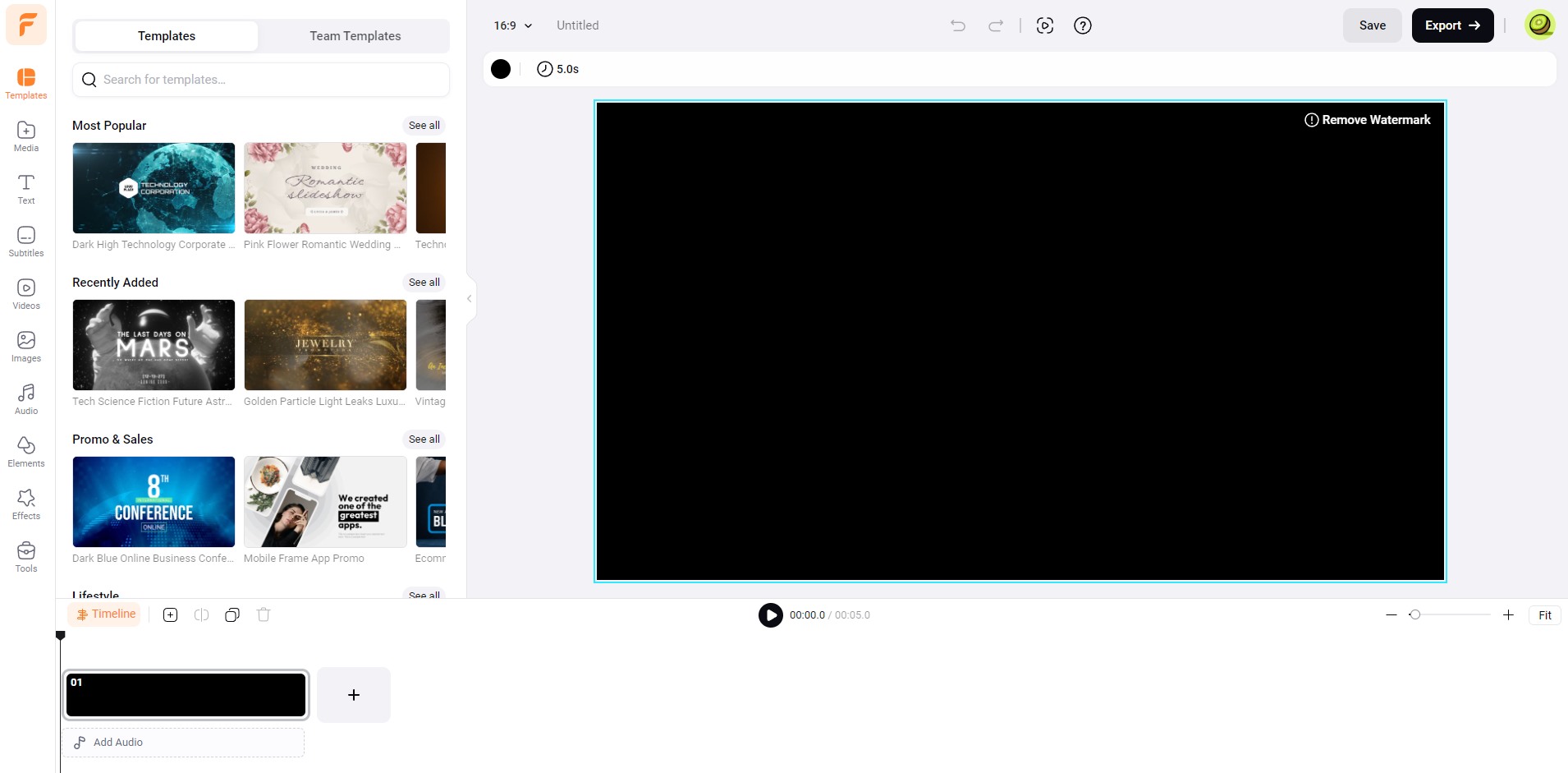Open the 16:9 aspect ratio dropdown
Viewport: 1568px width, 773px height.
pyautogui.click(x=512, y=25)
